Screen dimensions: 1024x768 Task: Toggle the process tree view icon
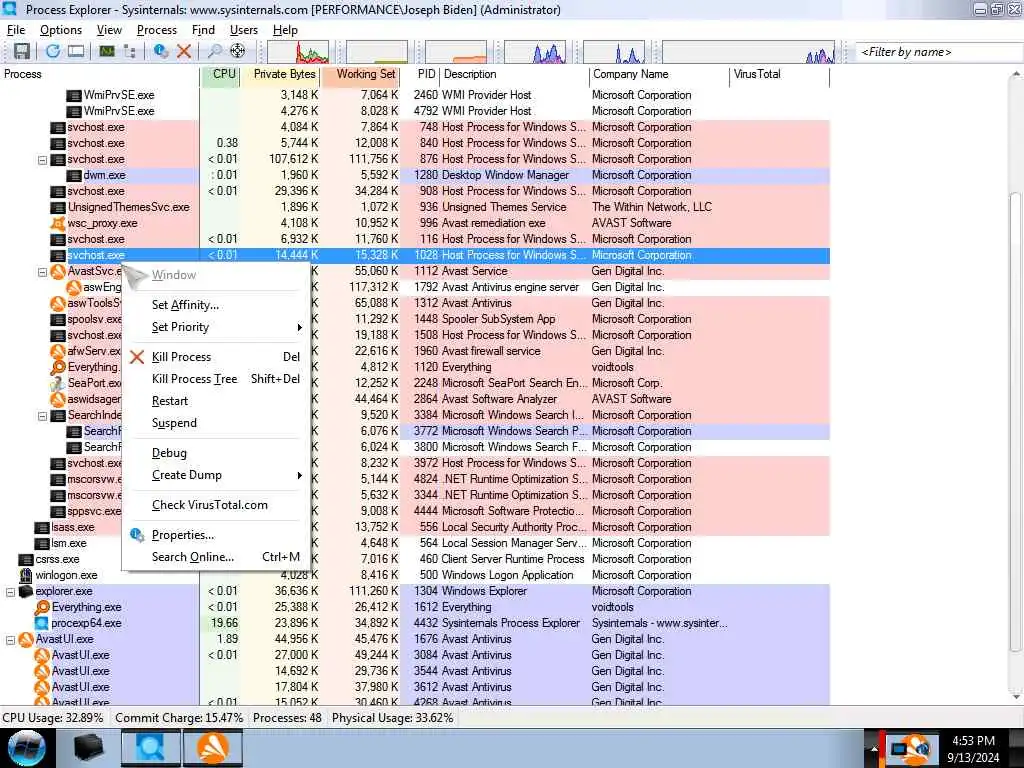point(129,51)
